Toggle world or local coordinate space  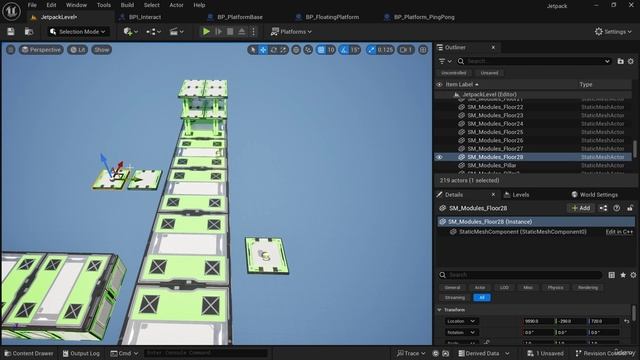click(x=296, y=50)
